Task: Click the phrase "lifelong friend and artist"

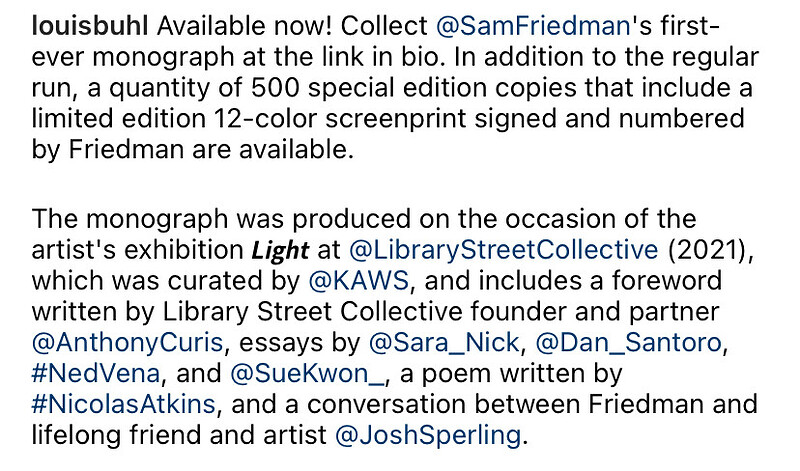Action: click(x=179, y=435)
